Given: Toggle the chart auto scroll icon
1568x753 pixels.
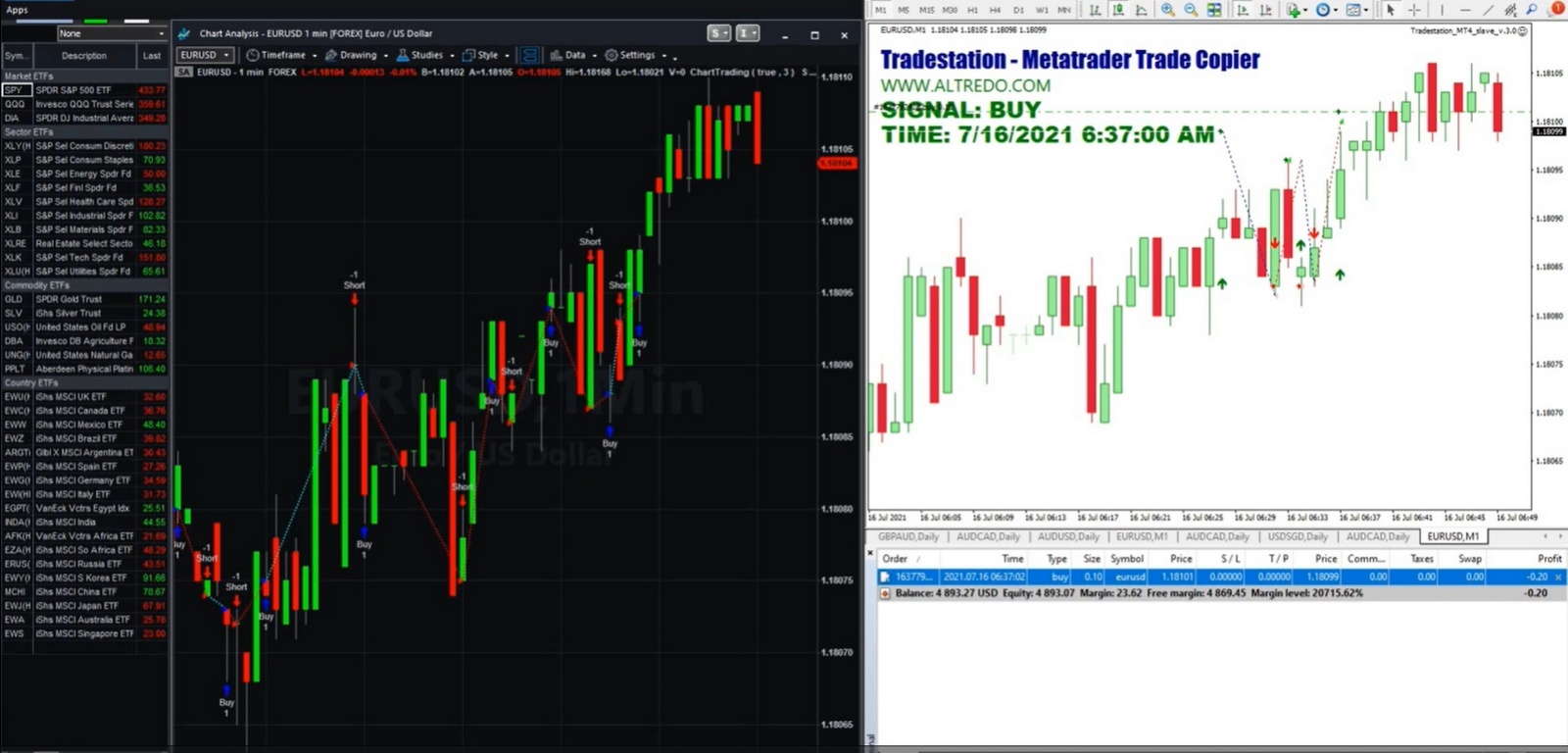Looking at the screenshot, I should [1243, 10].
